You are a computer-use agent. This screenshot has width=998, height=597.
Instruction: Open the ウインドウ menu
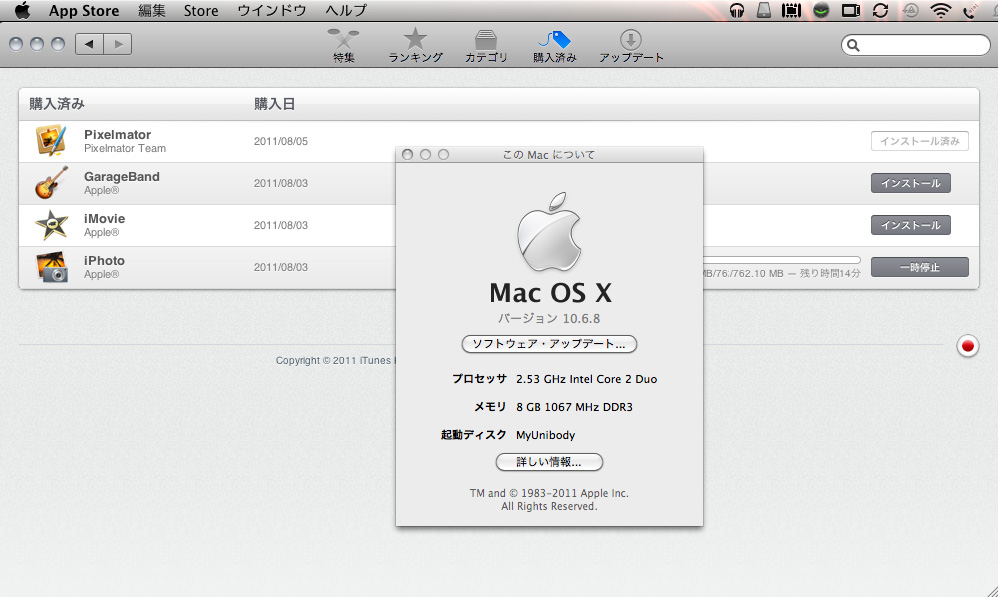pyautogui.click(x=272, y=10)
